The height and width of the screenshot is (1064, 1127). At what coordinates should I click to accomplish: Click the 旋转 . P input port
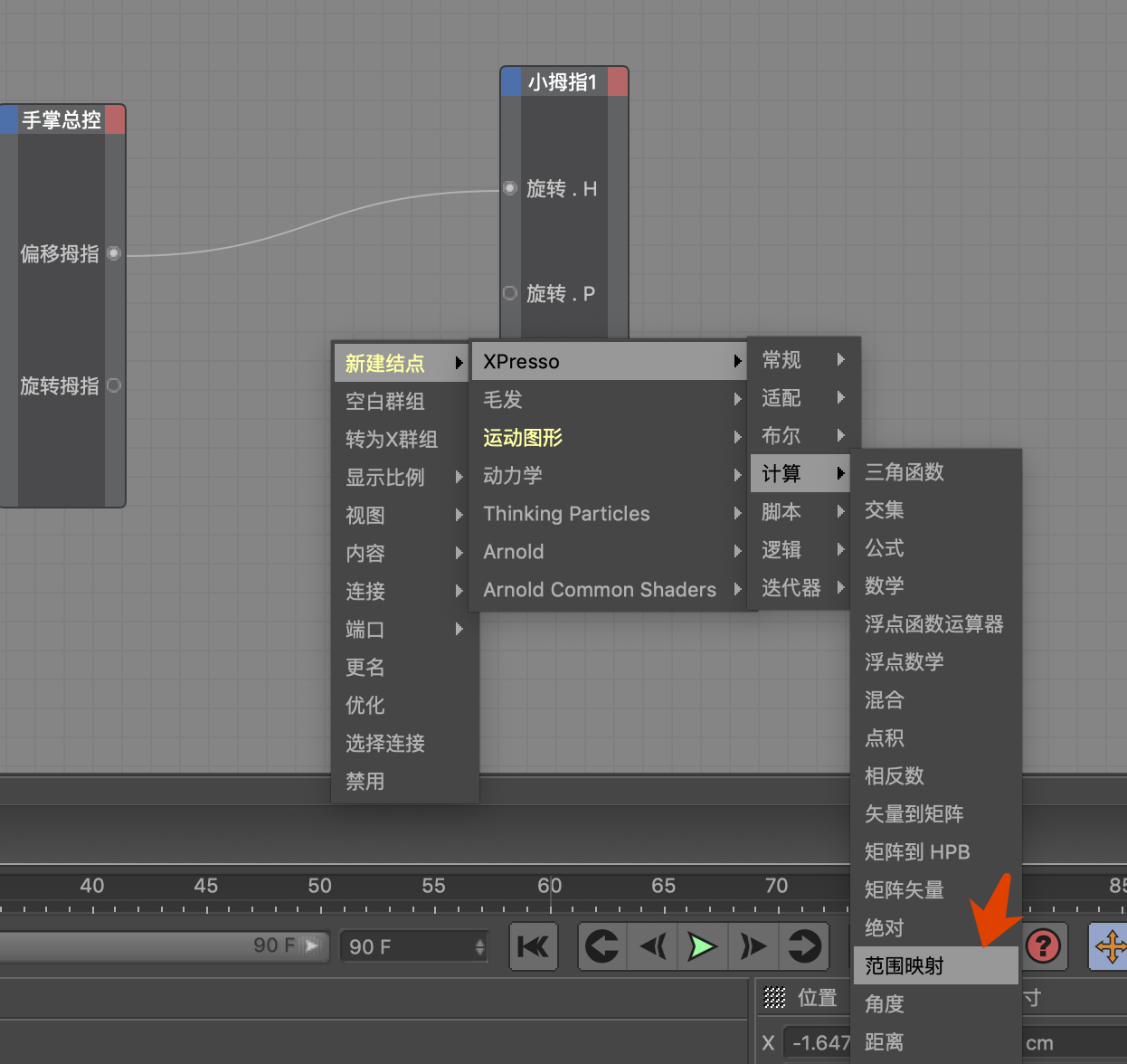(510, 293)
